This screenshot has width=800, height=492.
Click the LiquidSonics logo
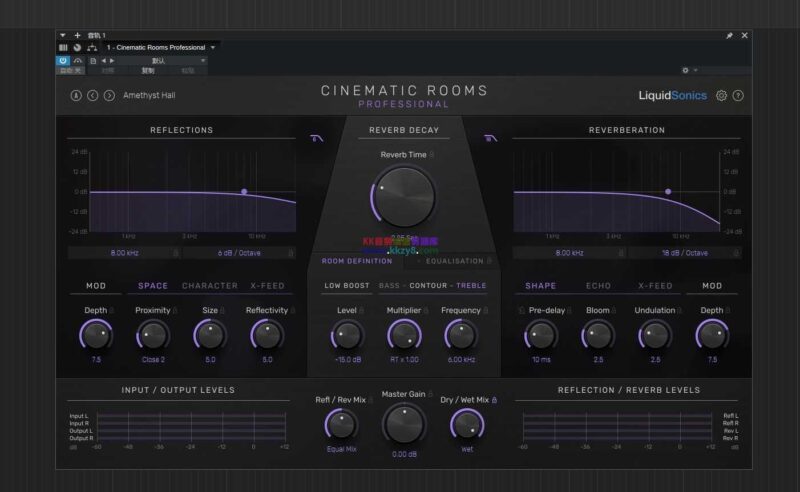[x=672, y=95]
